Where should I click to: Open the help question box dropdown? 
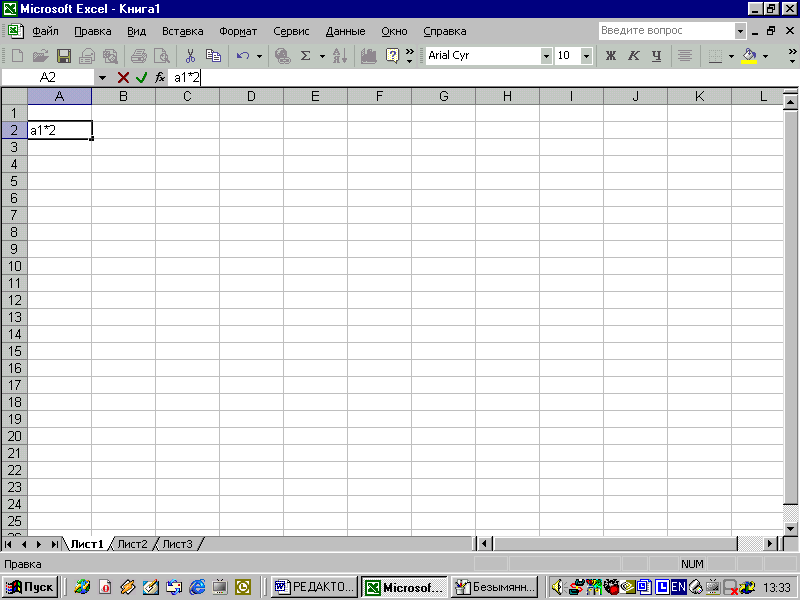pos(740,31)
